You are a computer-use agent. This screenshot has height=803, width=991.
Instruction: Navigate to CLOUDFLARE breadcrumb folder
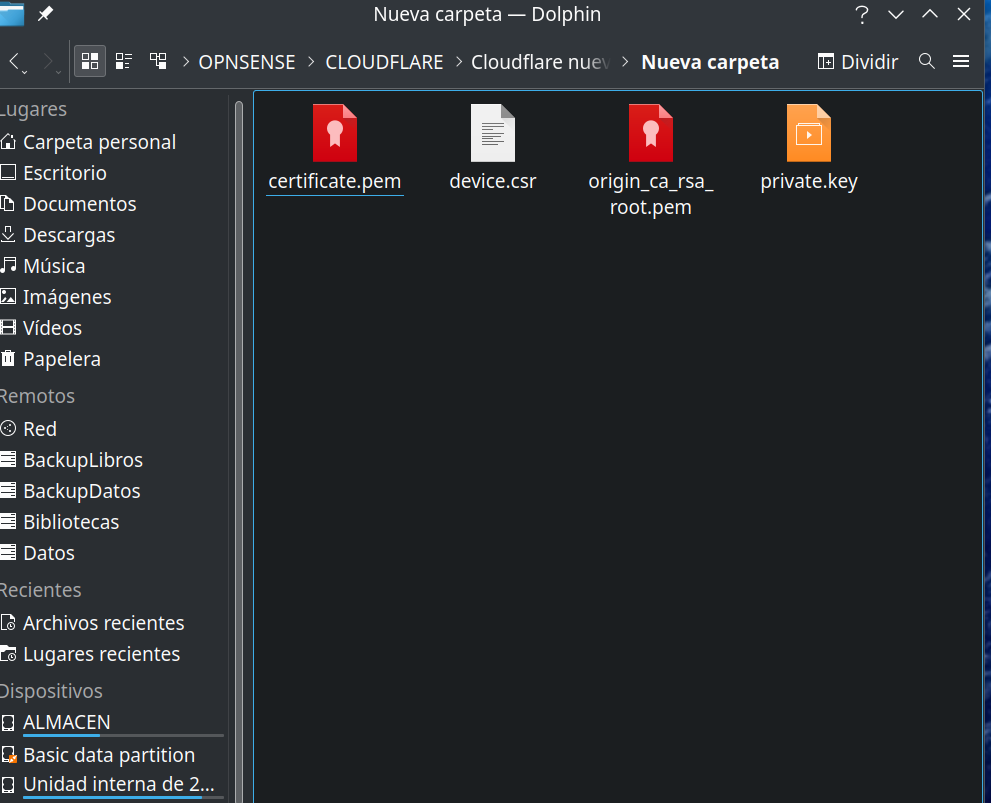(384, 62)
